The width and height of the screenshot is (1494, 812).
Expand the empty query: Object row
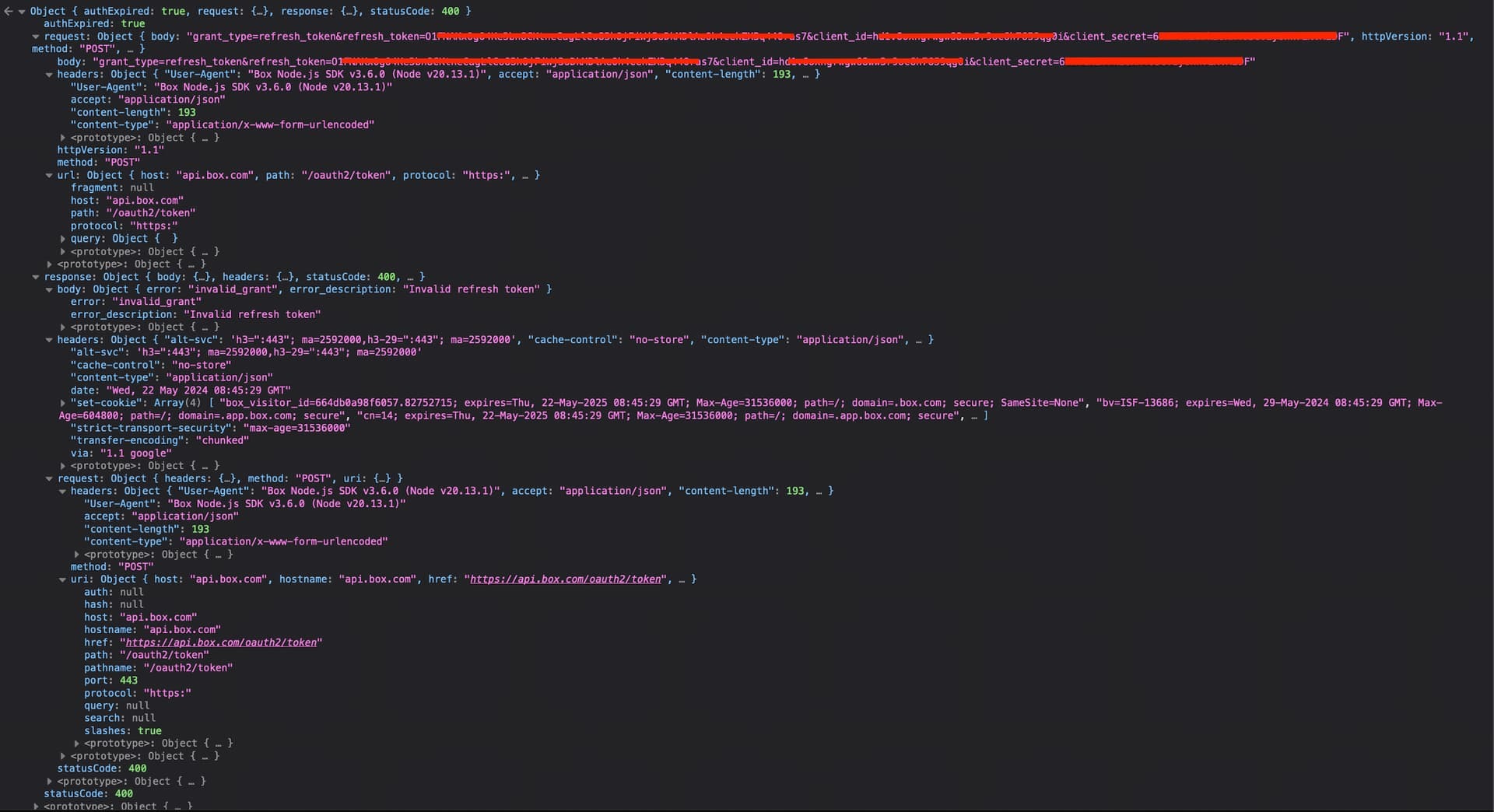[63, 239]
